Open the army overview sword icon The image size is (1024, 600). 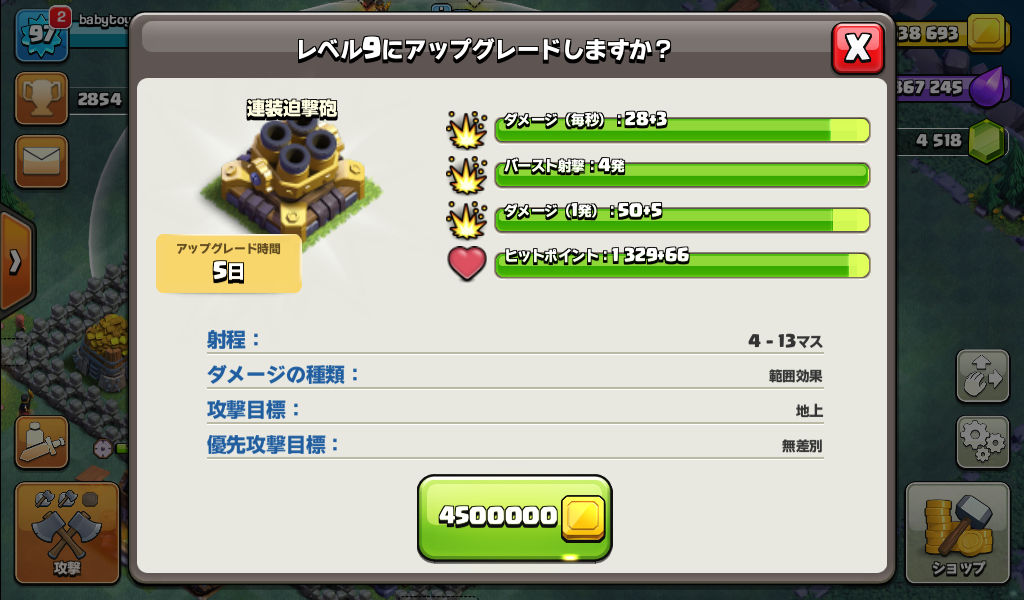coord(42,442)
